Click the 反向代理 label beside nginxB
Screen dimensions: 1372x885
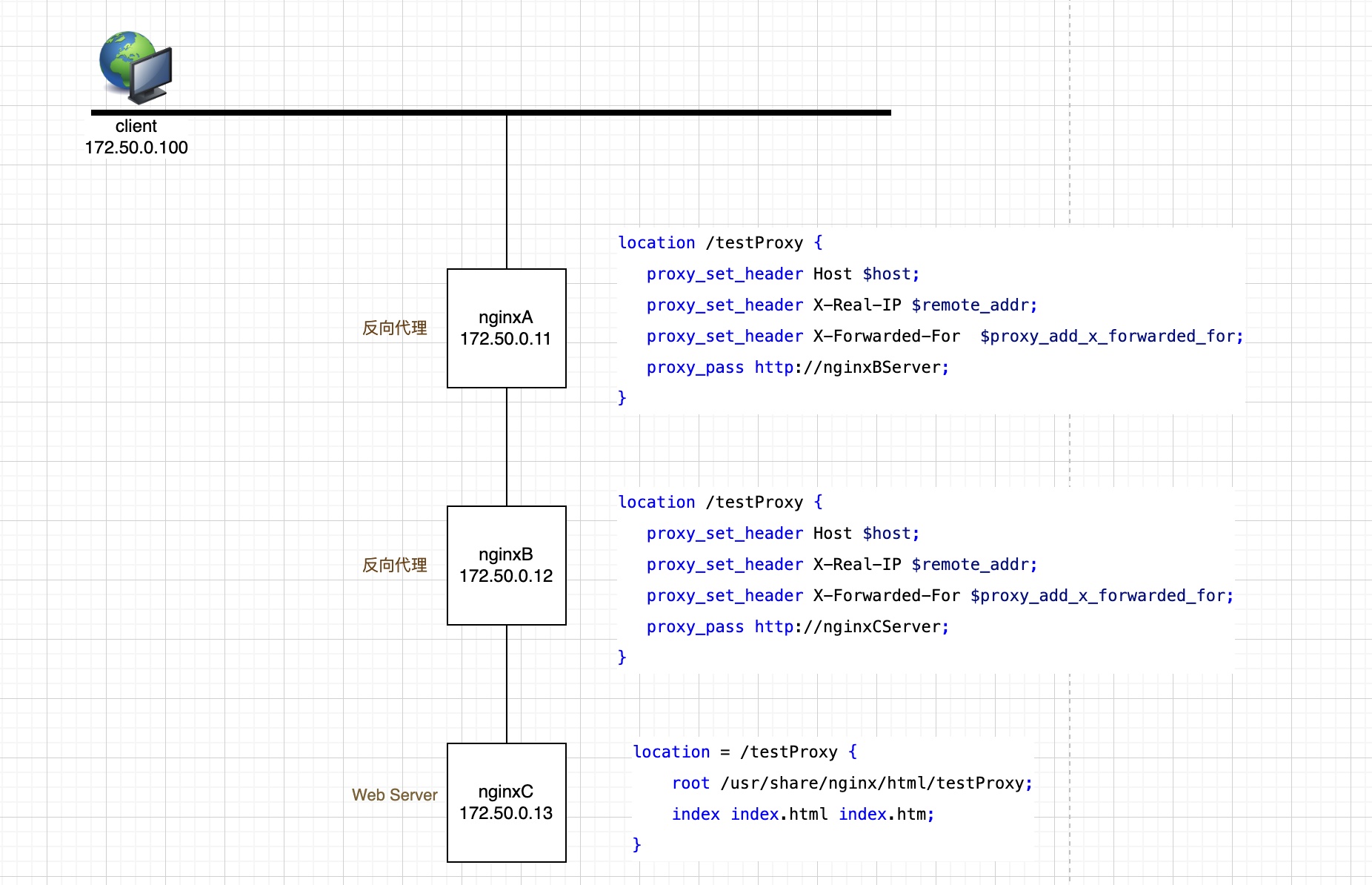coord(395,565)
